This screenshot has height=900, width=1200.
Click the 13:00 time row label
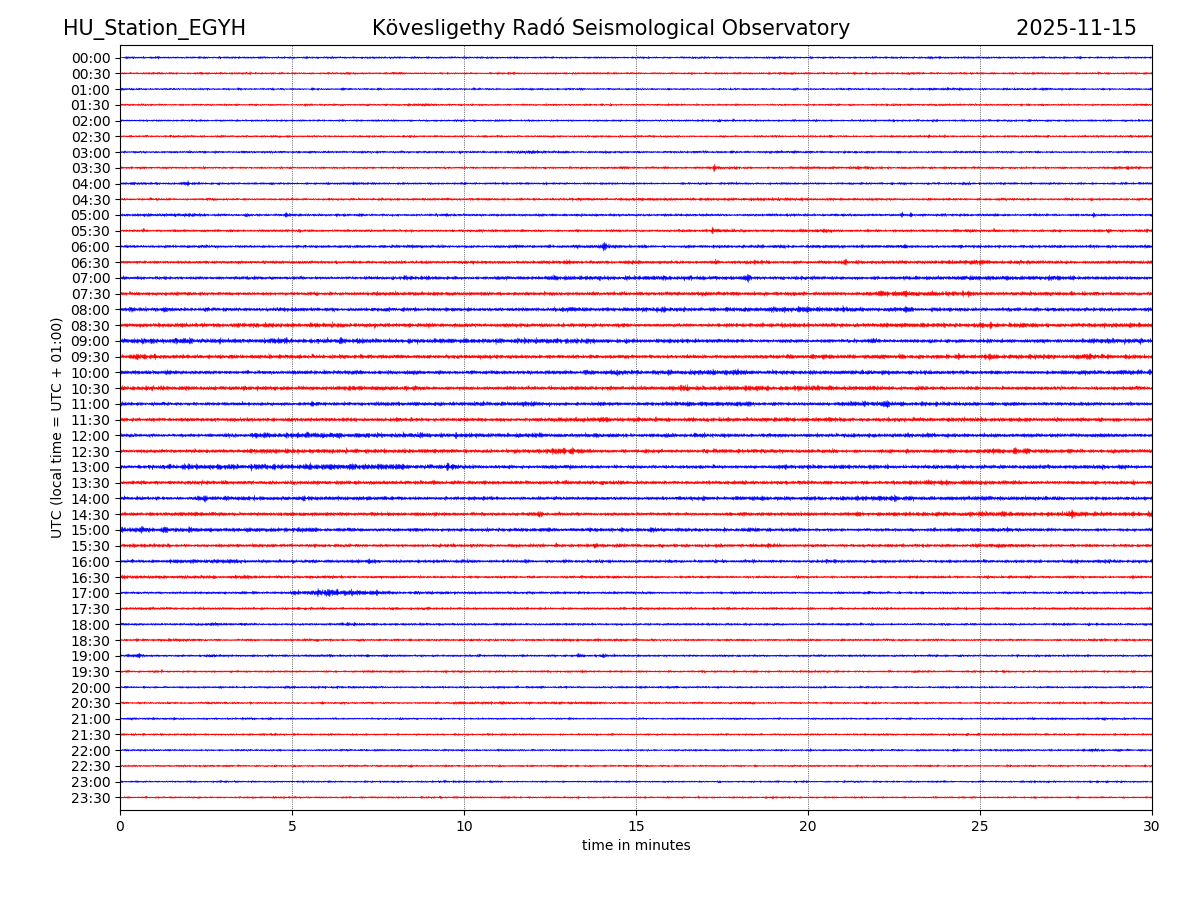(x=91, y=467)
